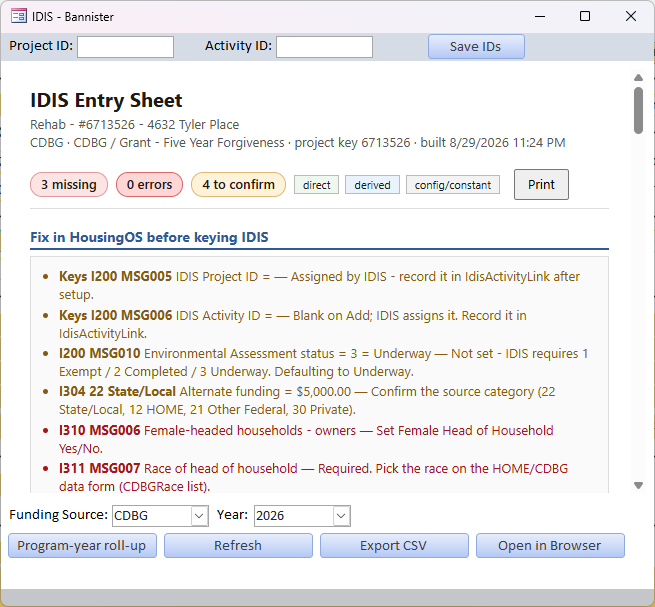Click the 'derived' legend tag
Image resolution: width=655 pixels, height=607 pixels.
[372, 185]
